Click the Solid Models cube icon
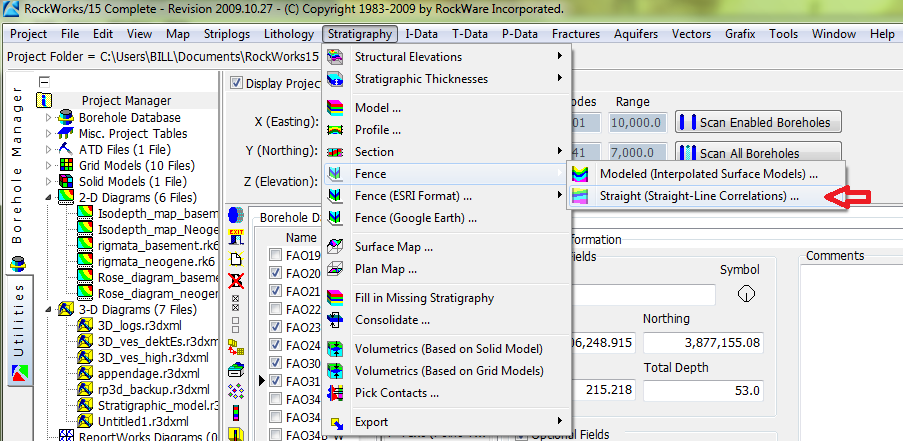903x441 pixels. coord(66,182)
